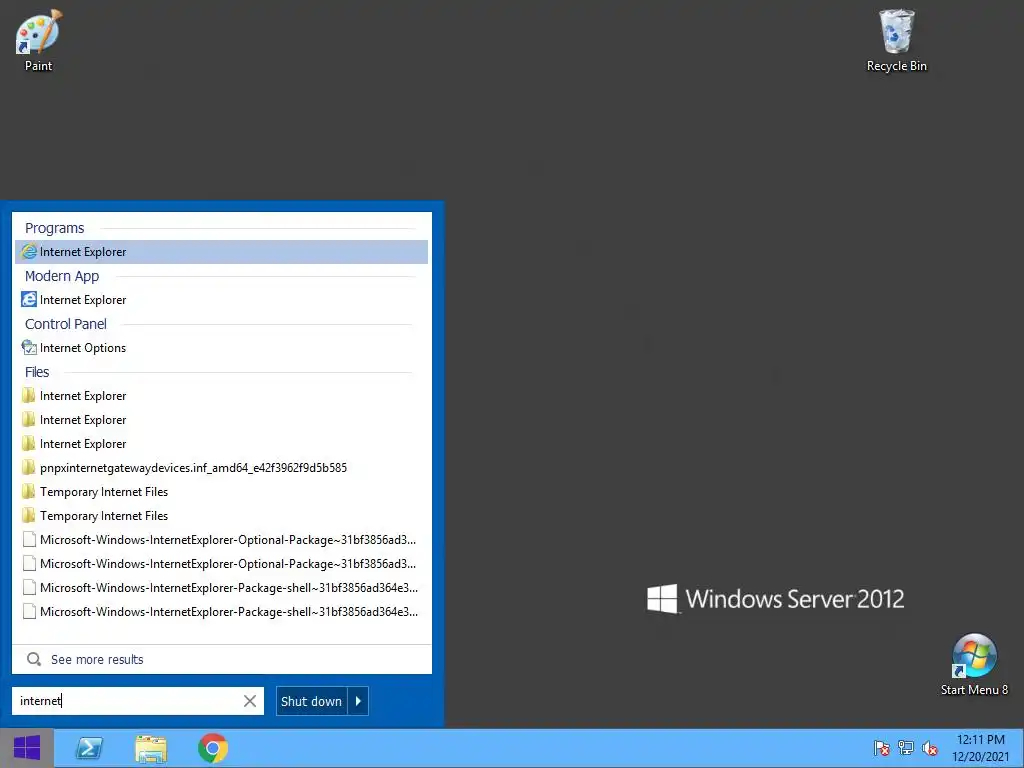Open Internet Options control panel item
The height and width of the screenshot is (768, 1024).
tap(221, 348)
